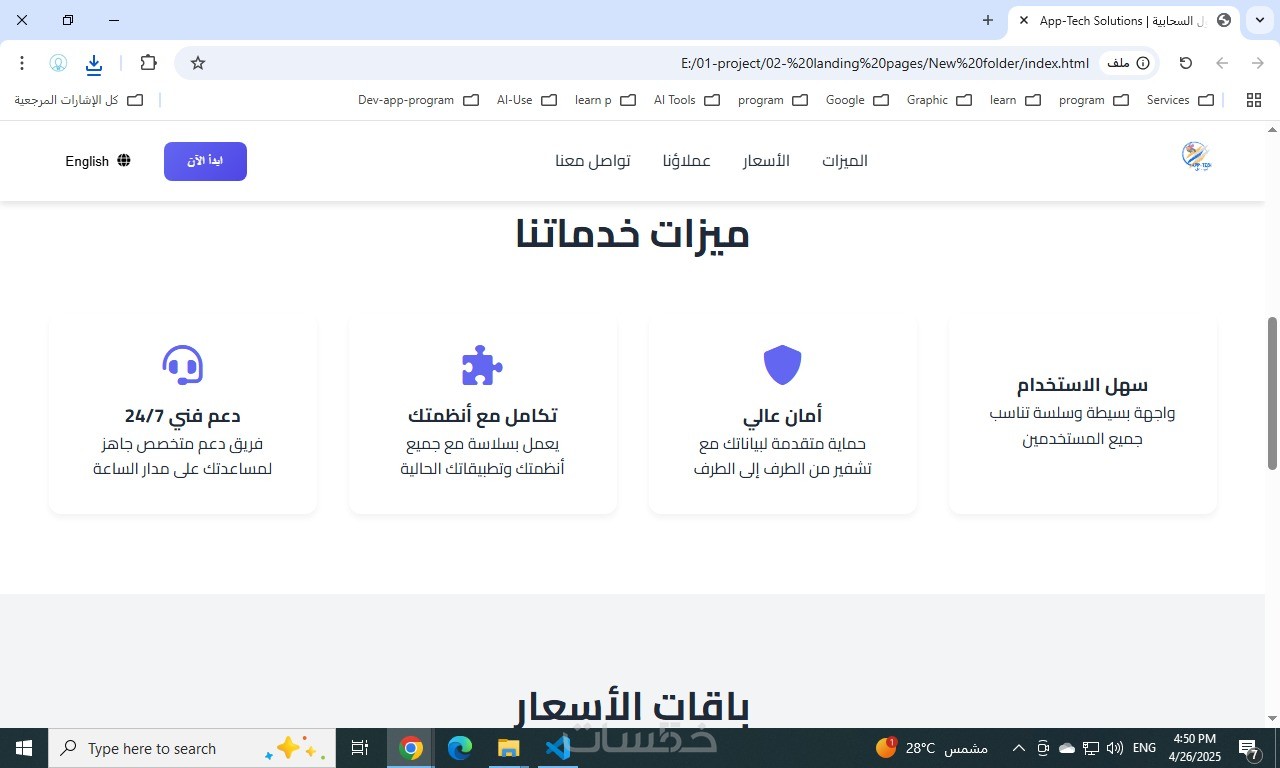Click the تكامل مع أنظمتك card heading
This screenshot has height=768, width=1280.
(482, 415)
